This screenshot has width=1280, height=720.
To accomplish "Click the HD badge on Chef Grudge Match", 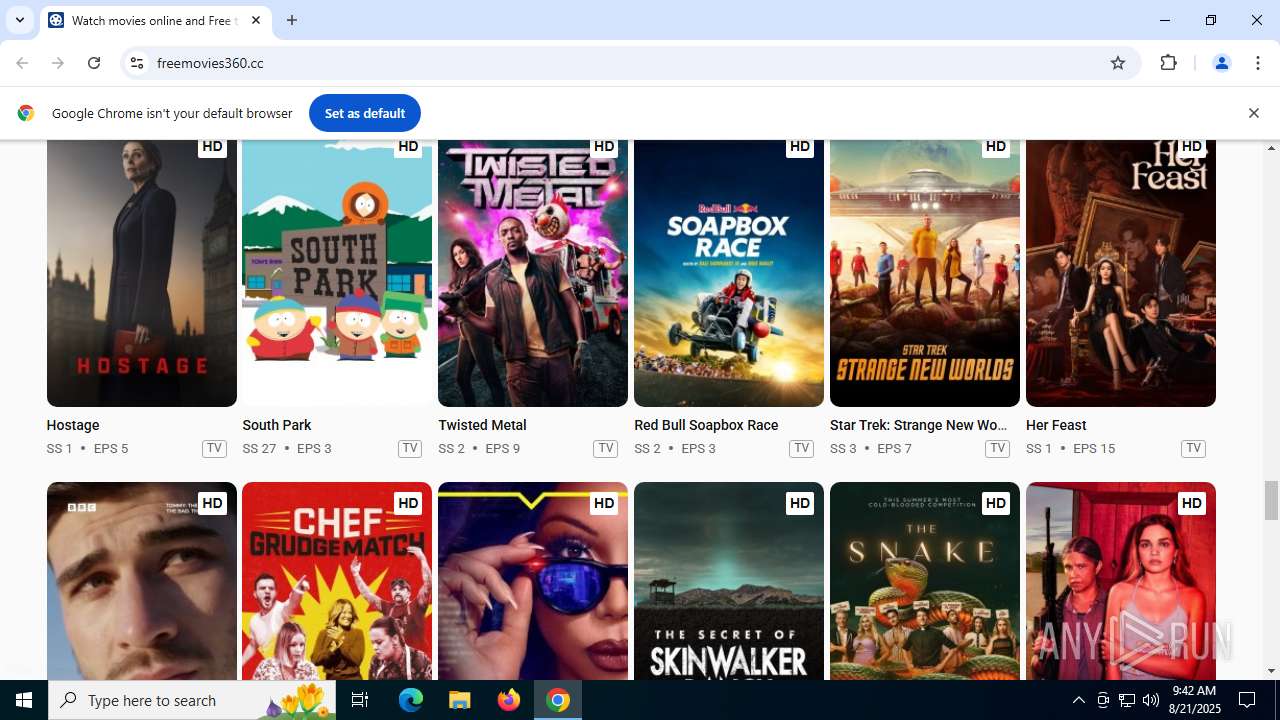I will 408,503.
